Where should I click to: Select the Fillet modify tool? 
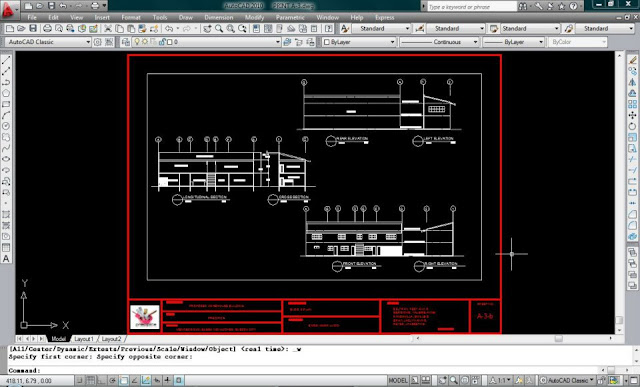[632, 225]
